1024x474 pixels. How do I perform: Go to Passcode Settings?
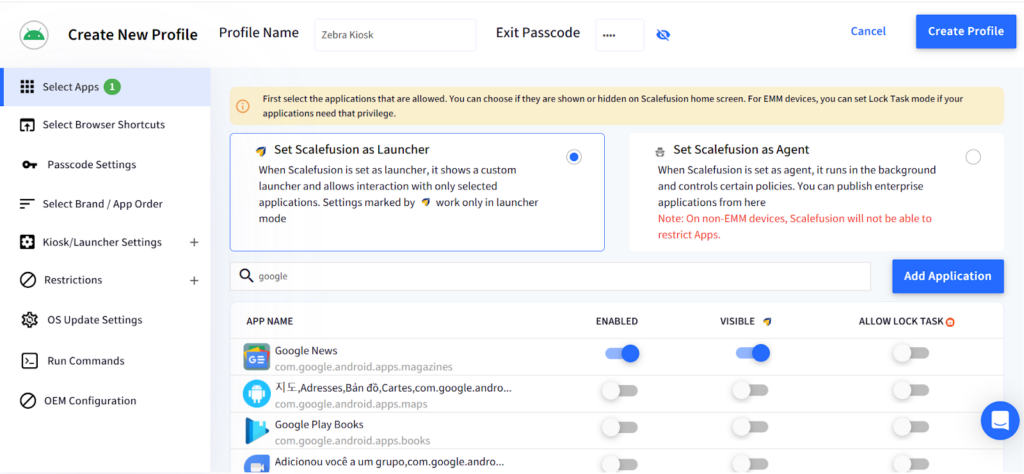pyautogui.click(x=91, y=165)
